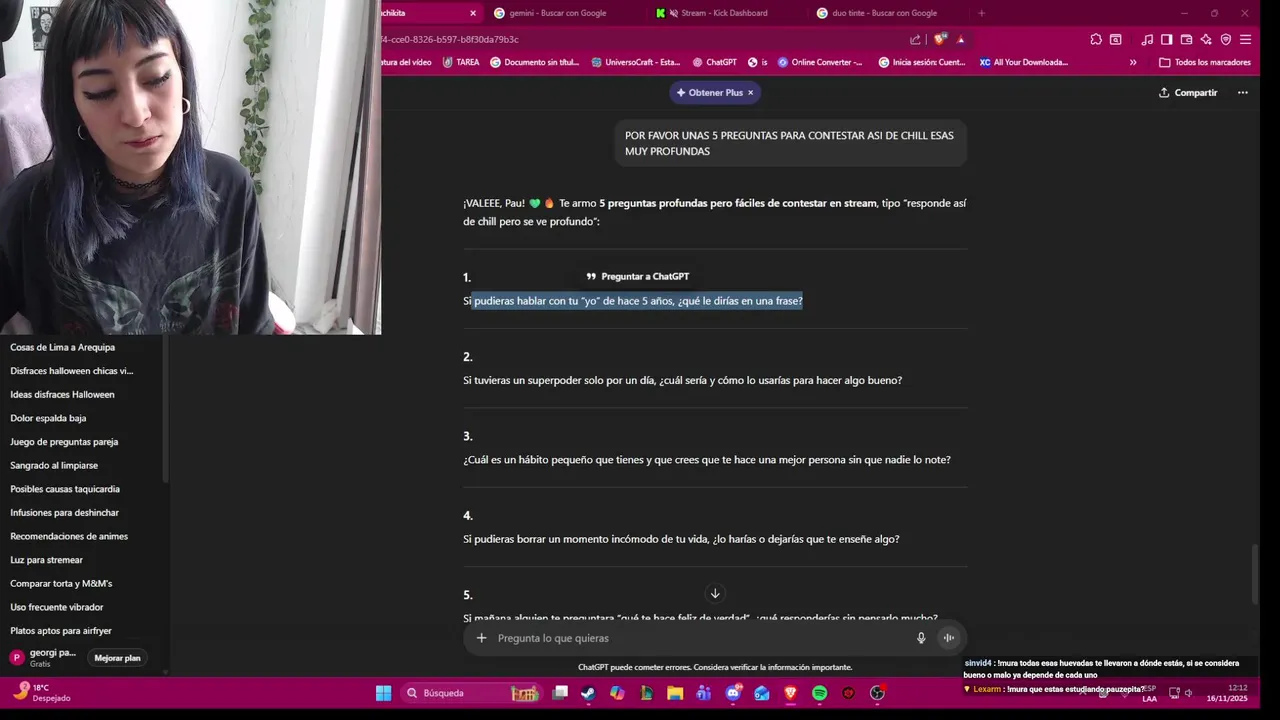Click the plus attach icon in prompt box

(x=481, y=638)
